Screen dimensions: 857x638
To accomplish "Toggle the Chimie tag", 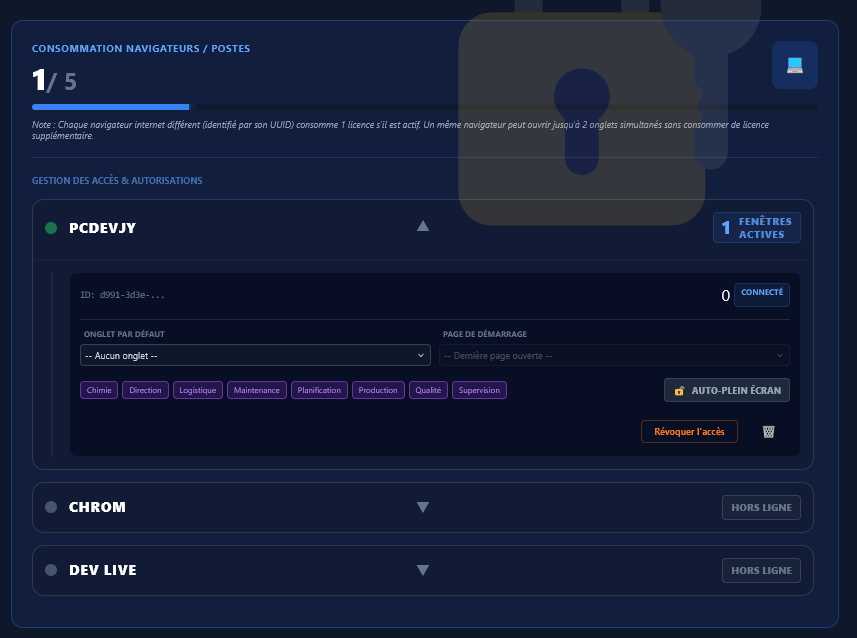I will (99, 390).
